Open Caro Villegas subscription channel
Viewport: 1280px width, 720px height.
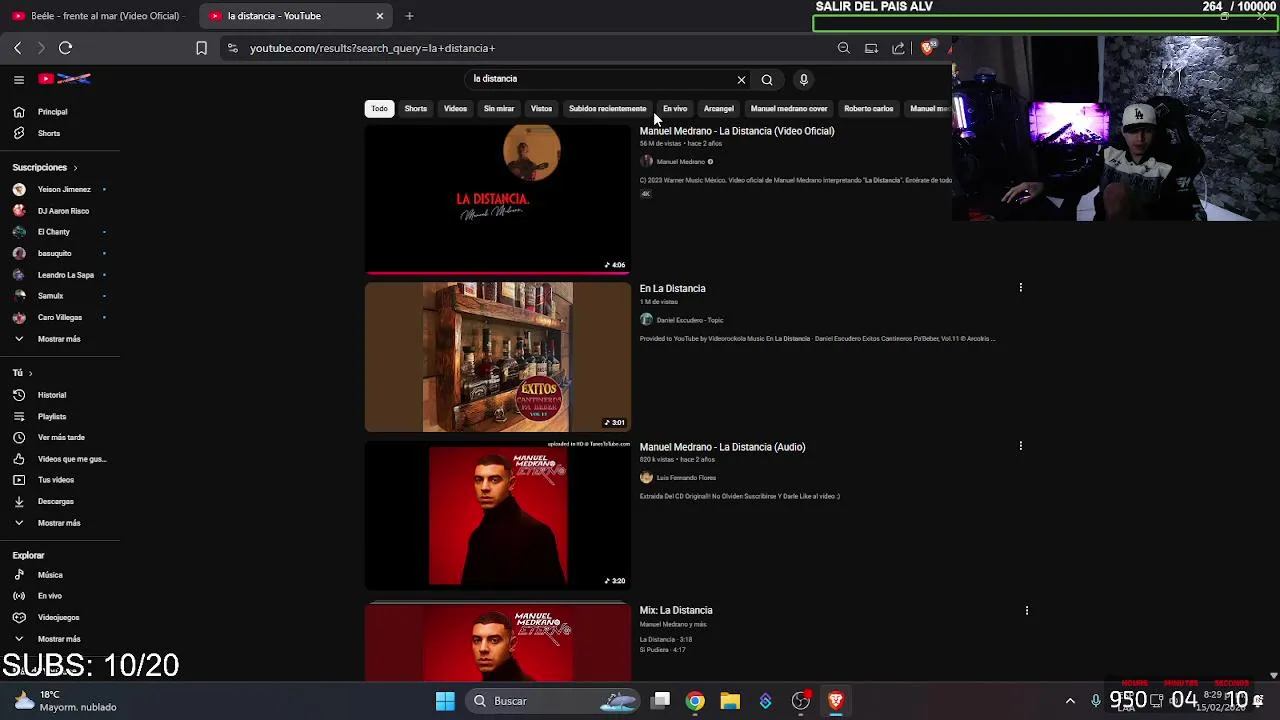pyautogui.click(x=60, y=317)
